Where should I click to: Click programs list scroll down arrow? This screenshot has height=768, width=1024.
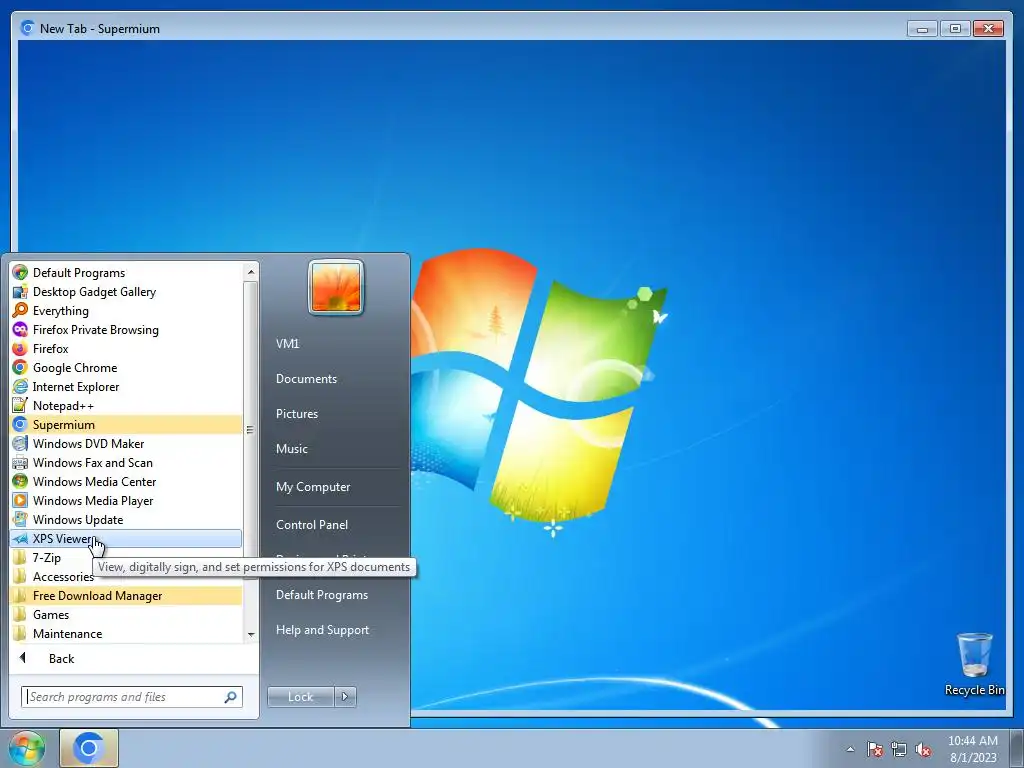pyautogui.click(x=251, y=634)
